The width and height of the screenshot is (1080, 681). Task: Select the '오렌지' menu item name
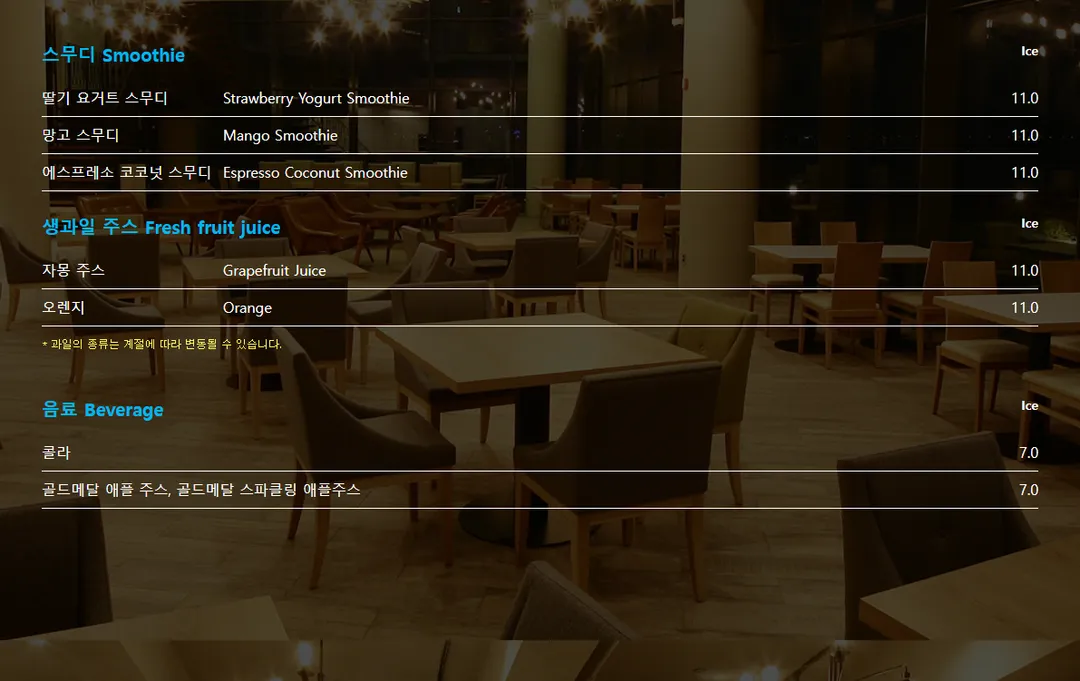tap(63, 307)
